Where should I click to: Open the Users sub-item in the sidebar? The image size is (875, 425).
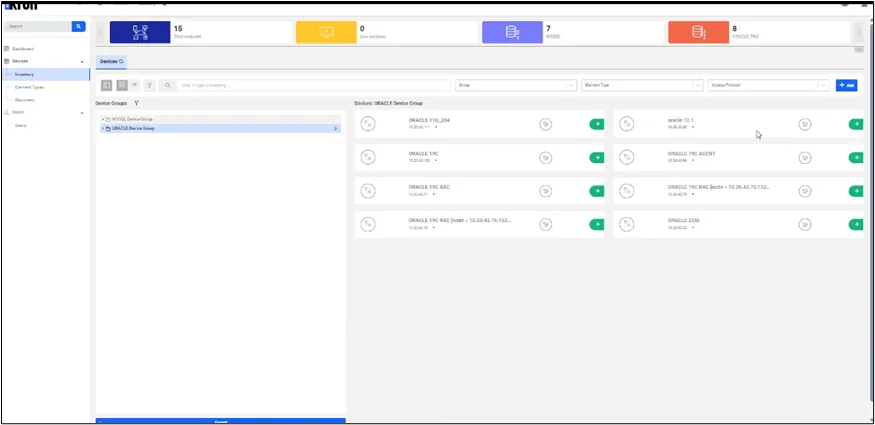click(21, 125)
